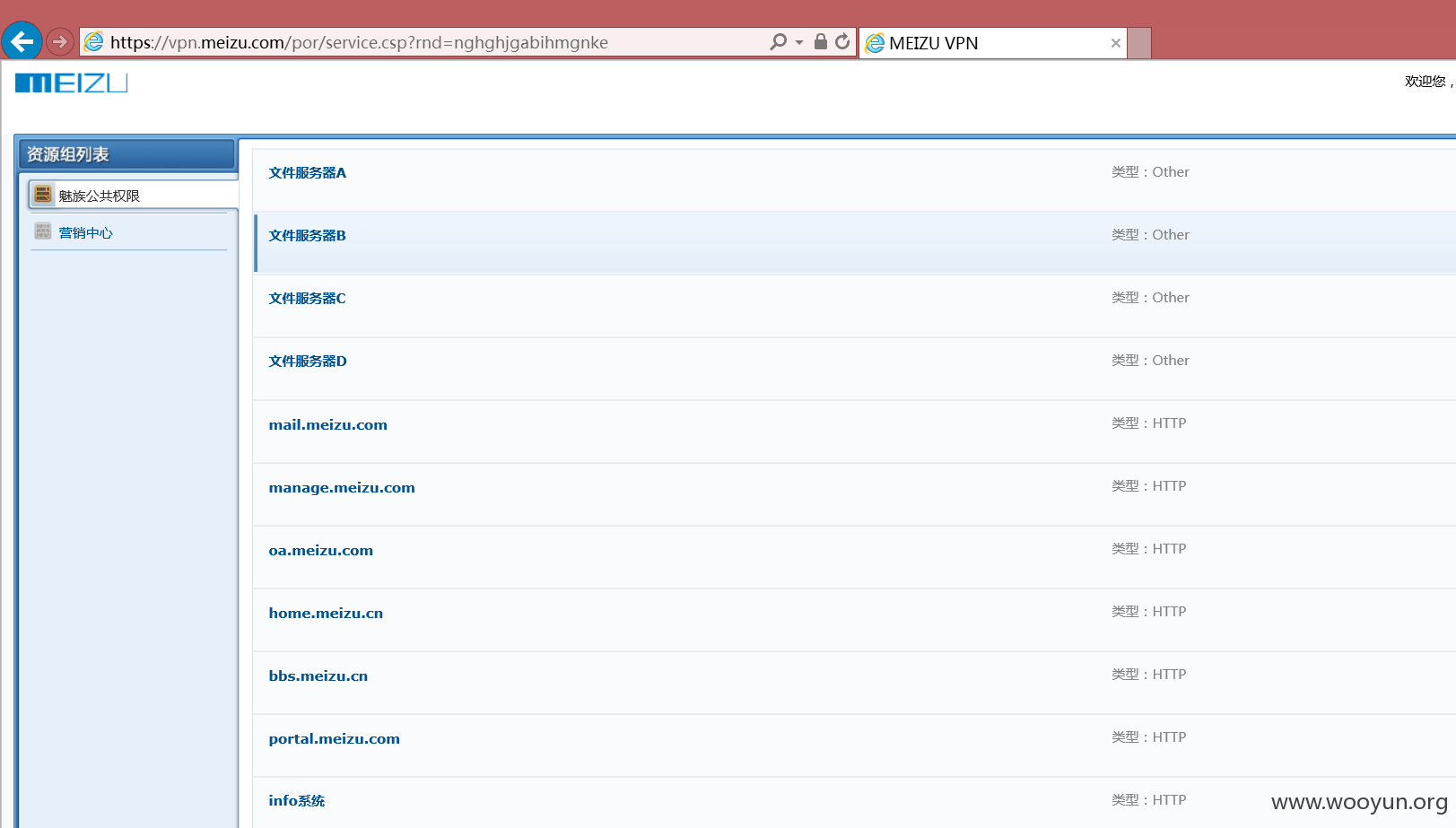Open mail.meizu.com link
The width and height of the screenshot is (1456, 828).
pyautogui.click(x=328, y=424)
